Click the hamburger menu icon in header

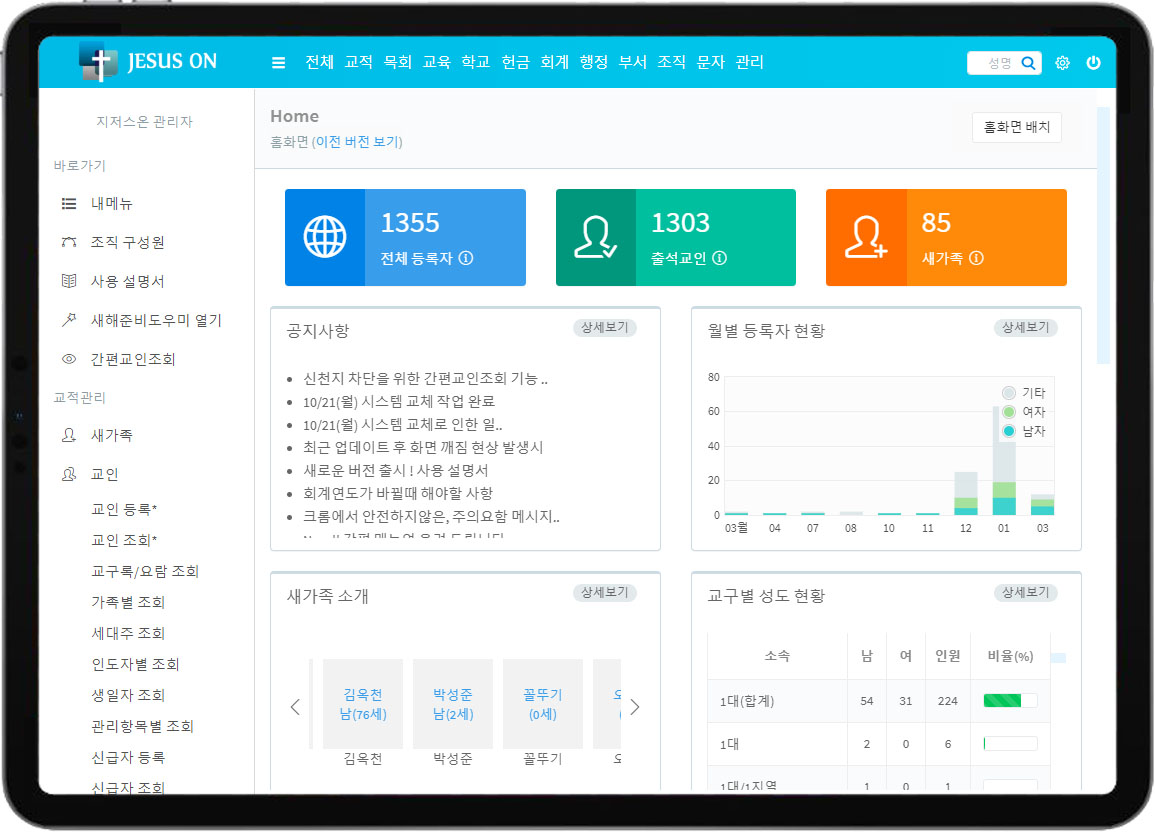(279, 63)
